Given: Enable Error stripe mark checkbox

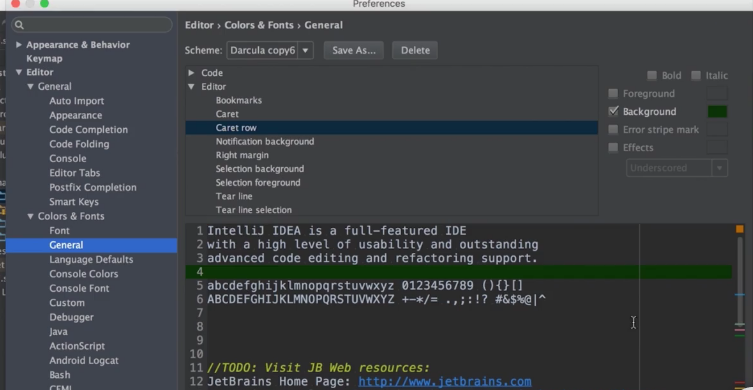Looking at the screenshot, I should pyautogui.click(x=613, y=130).
